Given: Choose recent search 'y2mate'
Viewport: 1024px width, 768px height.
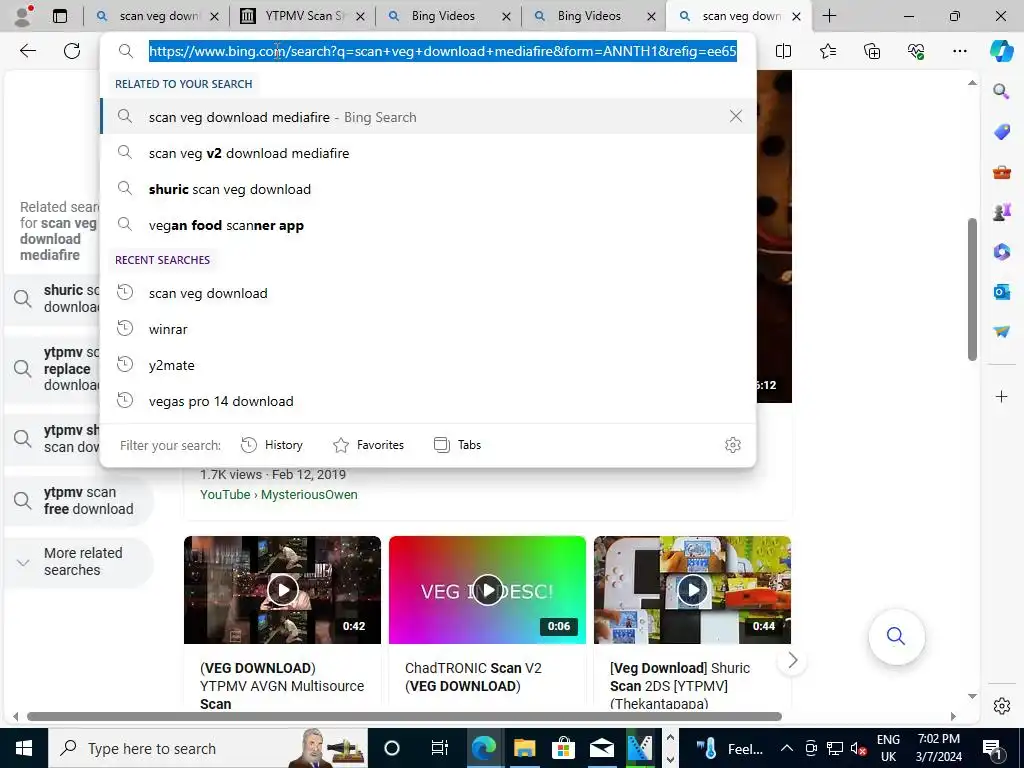Looking at the screenshot, I should (x=428, y=365).
